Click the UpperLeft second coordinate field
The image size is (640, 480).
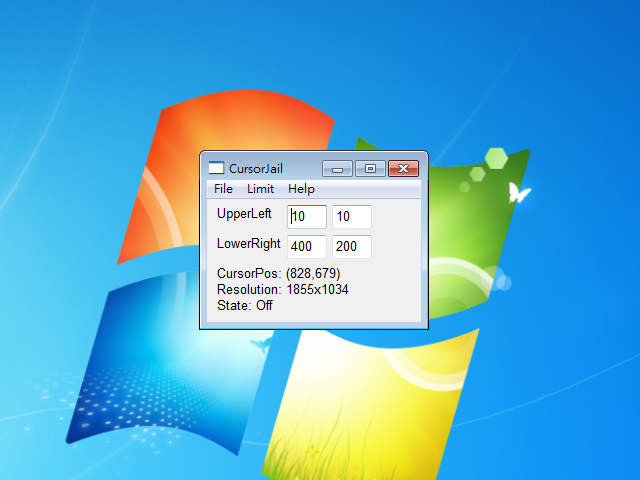pos(351,216)
